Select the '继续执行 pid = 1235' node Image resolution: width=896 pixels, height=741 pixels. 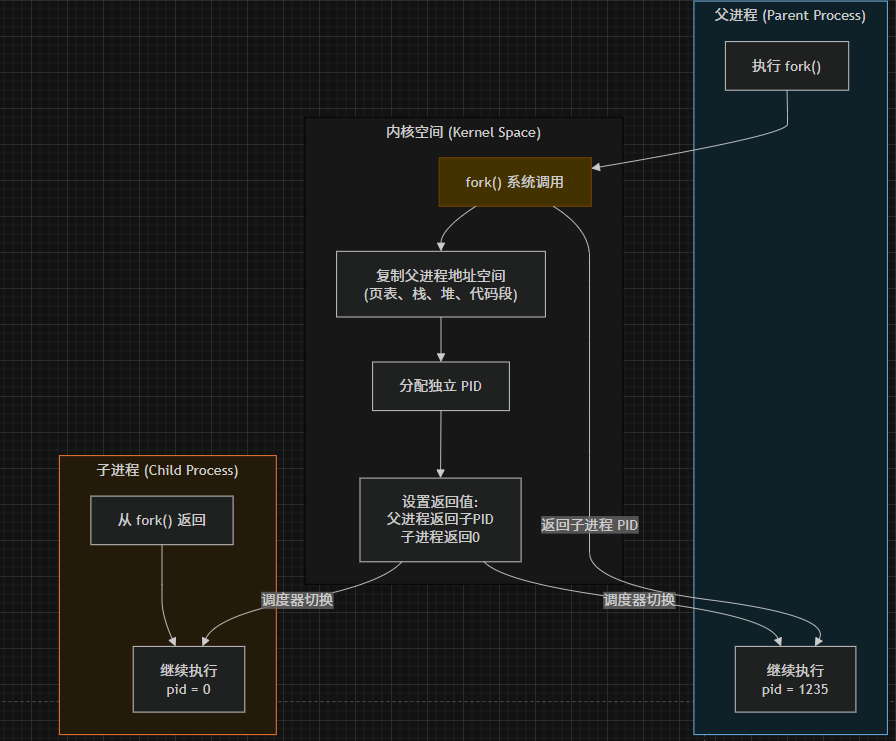pos(795,679)
